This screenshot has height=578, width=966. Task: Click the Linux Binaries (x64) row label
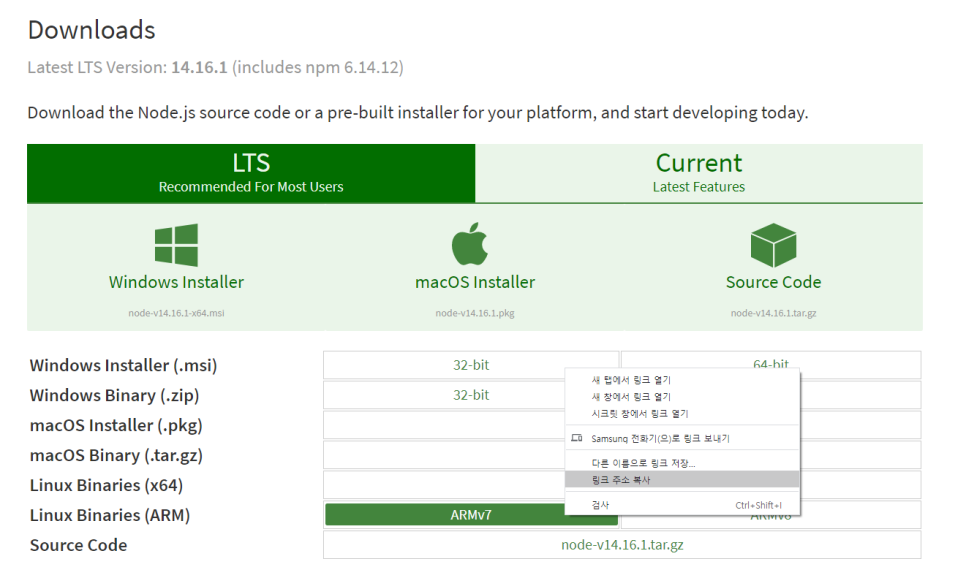pyautogui.click(x=106, y=485)
